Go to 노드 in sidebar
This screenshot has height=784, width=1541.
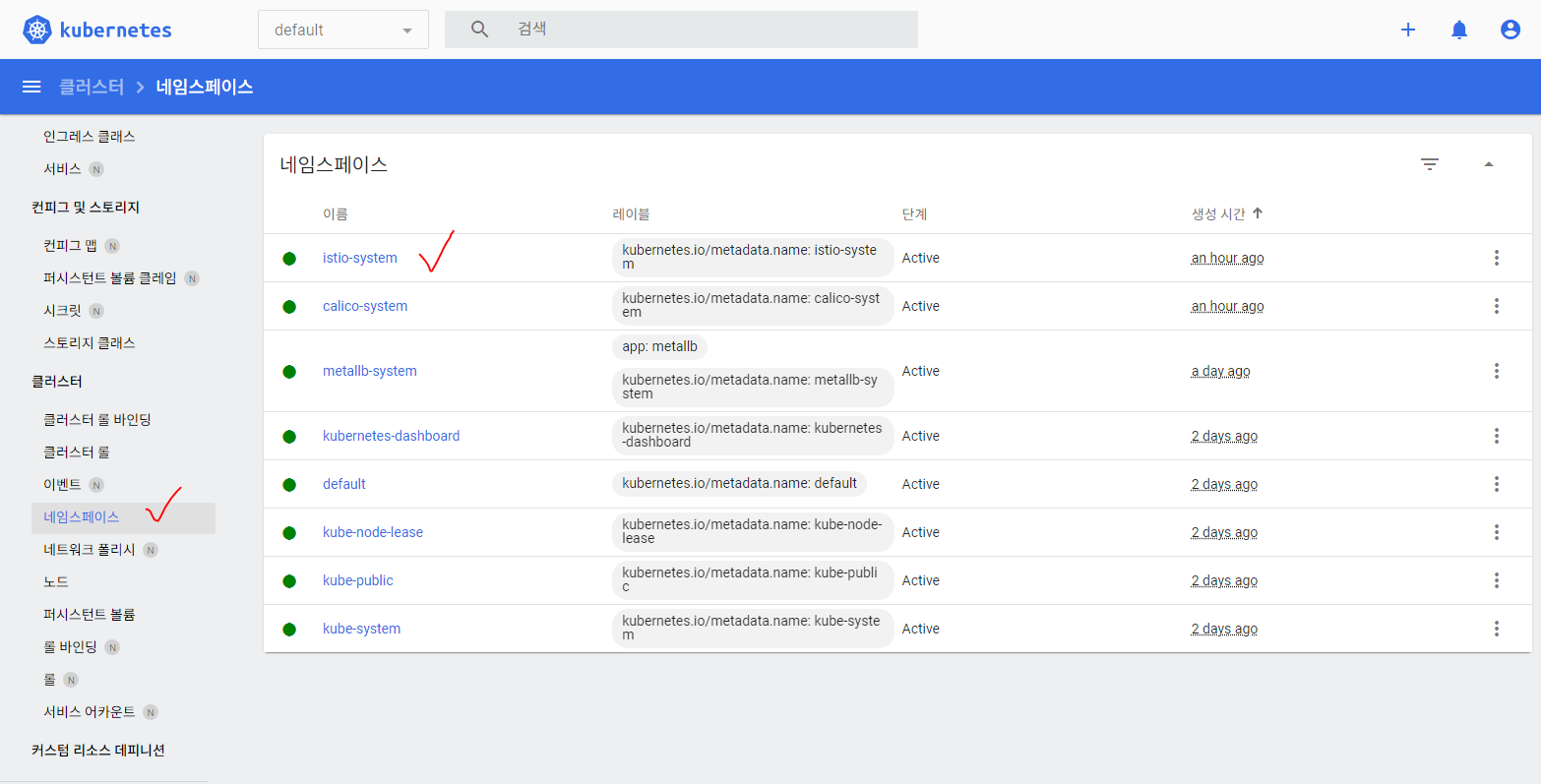(56, 581)
